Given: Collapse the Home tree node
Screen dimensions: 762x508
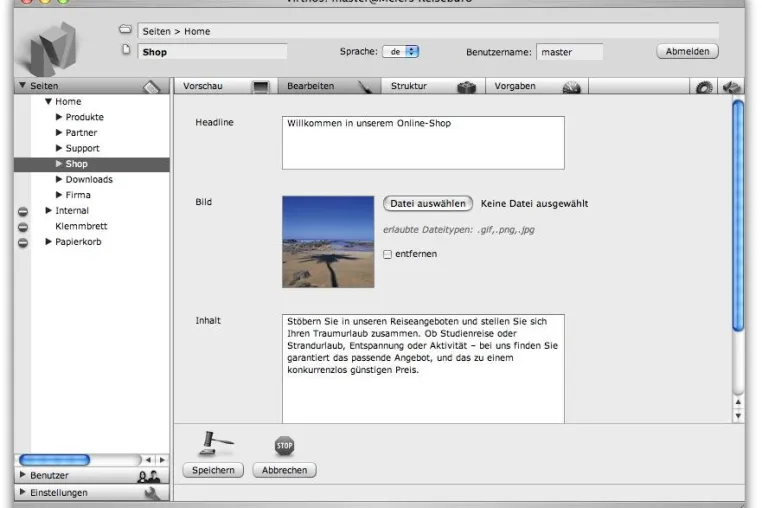Looking at the screenshot, I should [x=48, y=101].
